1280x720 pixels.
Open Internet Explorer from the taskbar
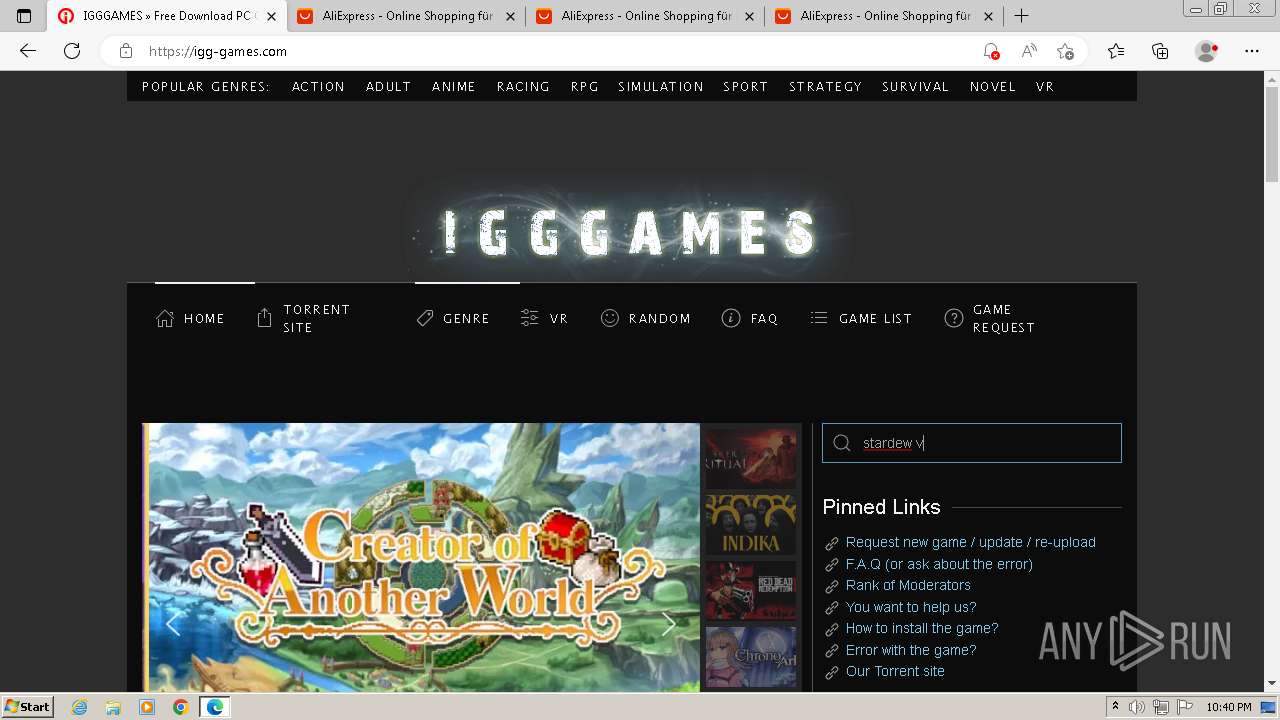pyautogui.click(x=80, y=707)
